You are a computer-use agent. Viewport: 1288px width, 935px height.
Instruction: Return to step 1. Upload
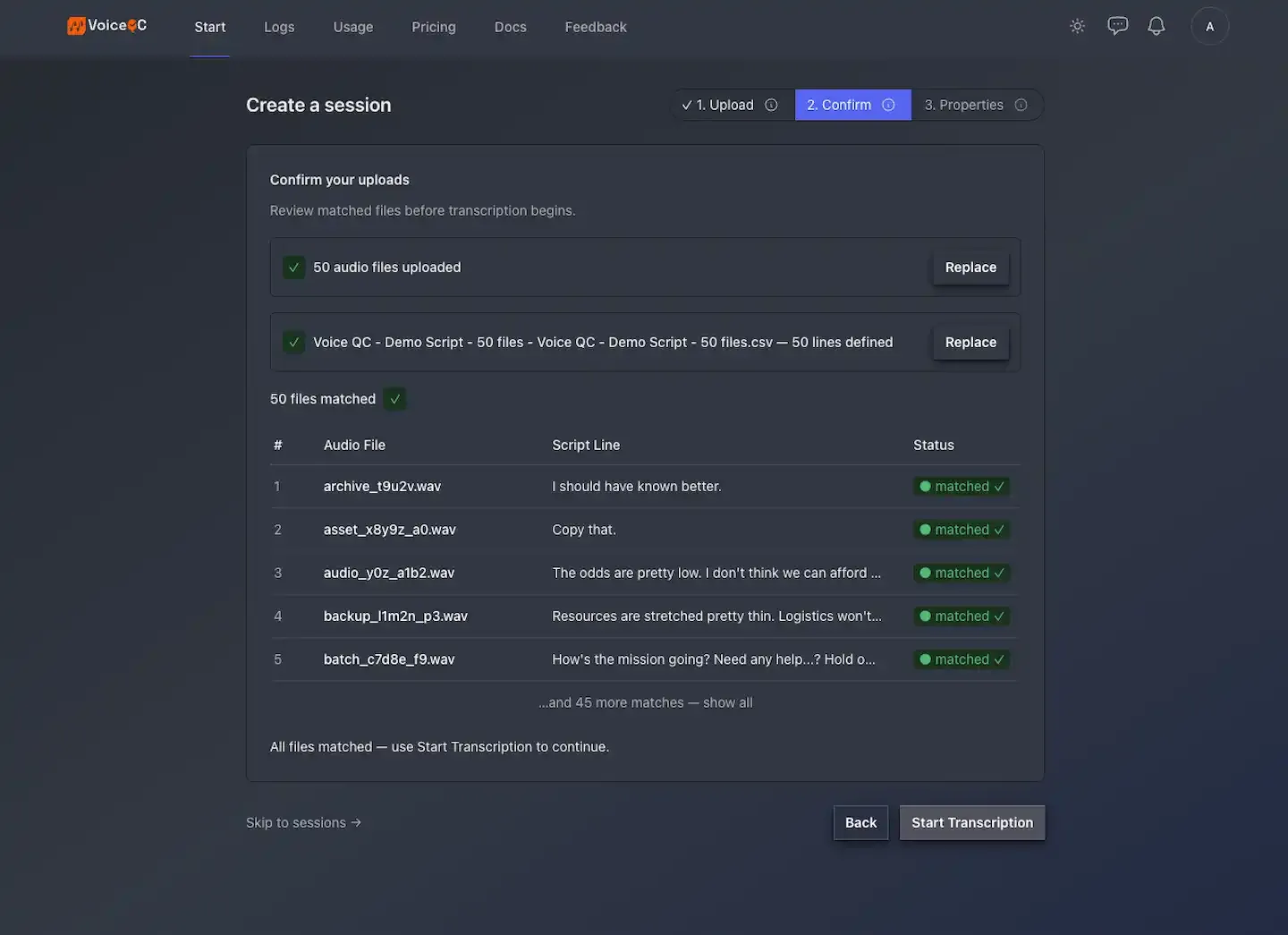pos(733,105)
